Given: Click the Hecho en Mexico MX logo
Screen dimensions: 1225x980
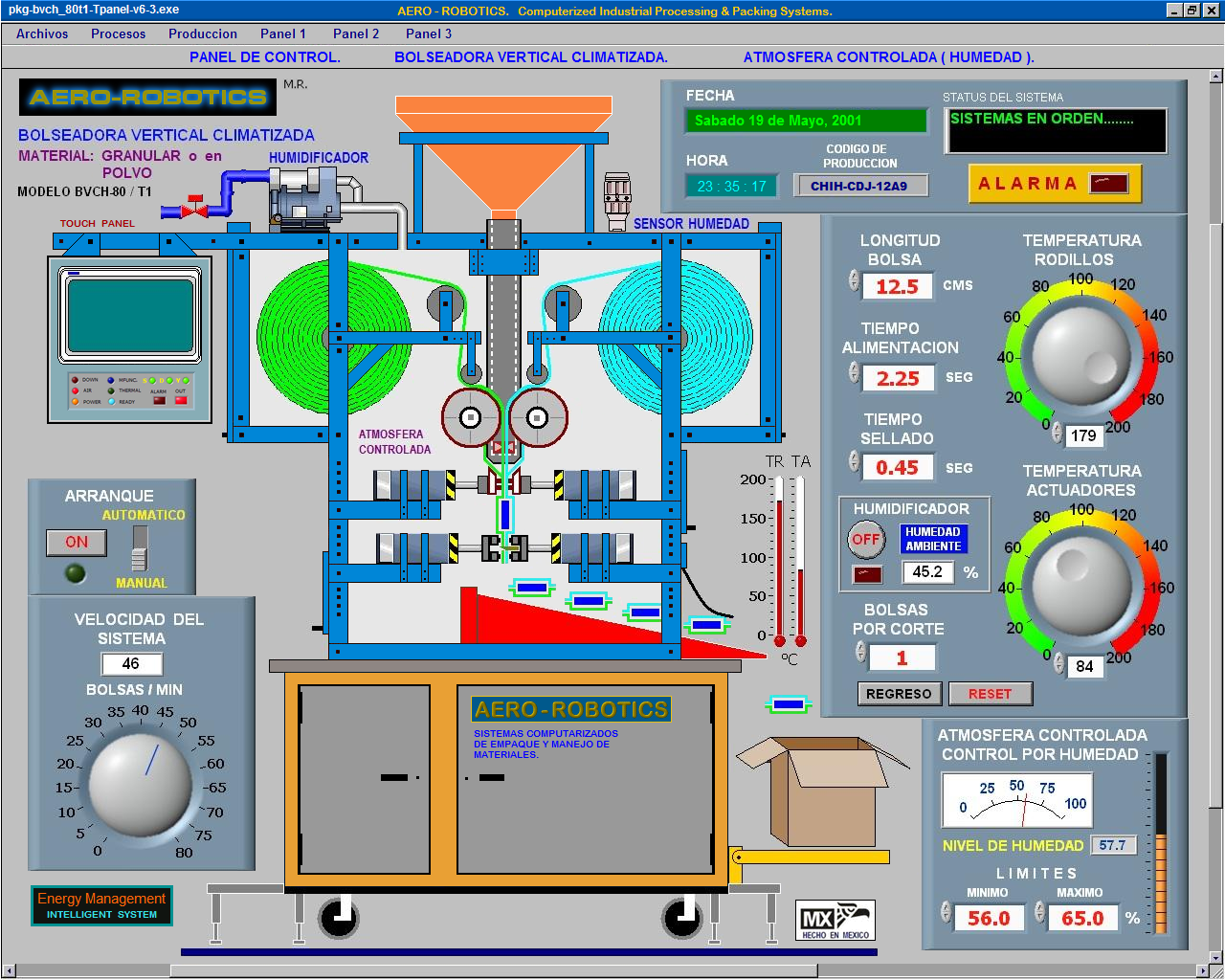Looking at the screenshot, I should point(835,921).
